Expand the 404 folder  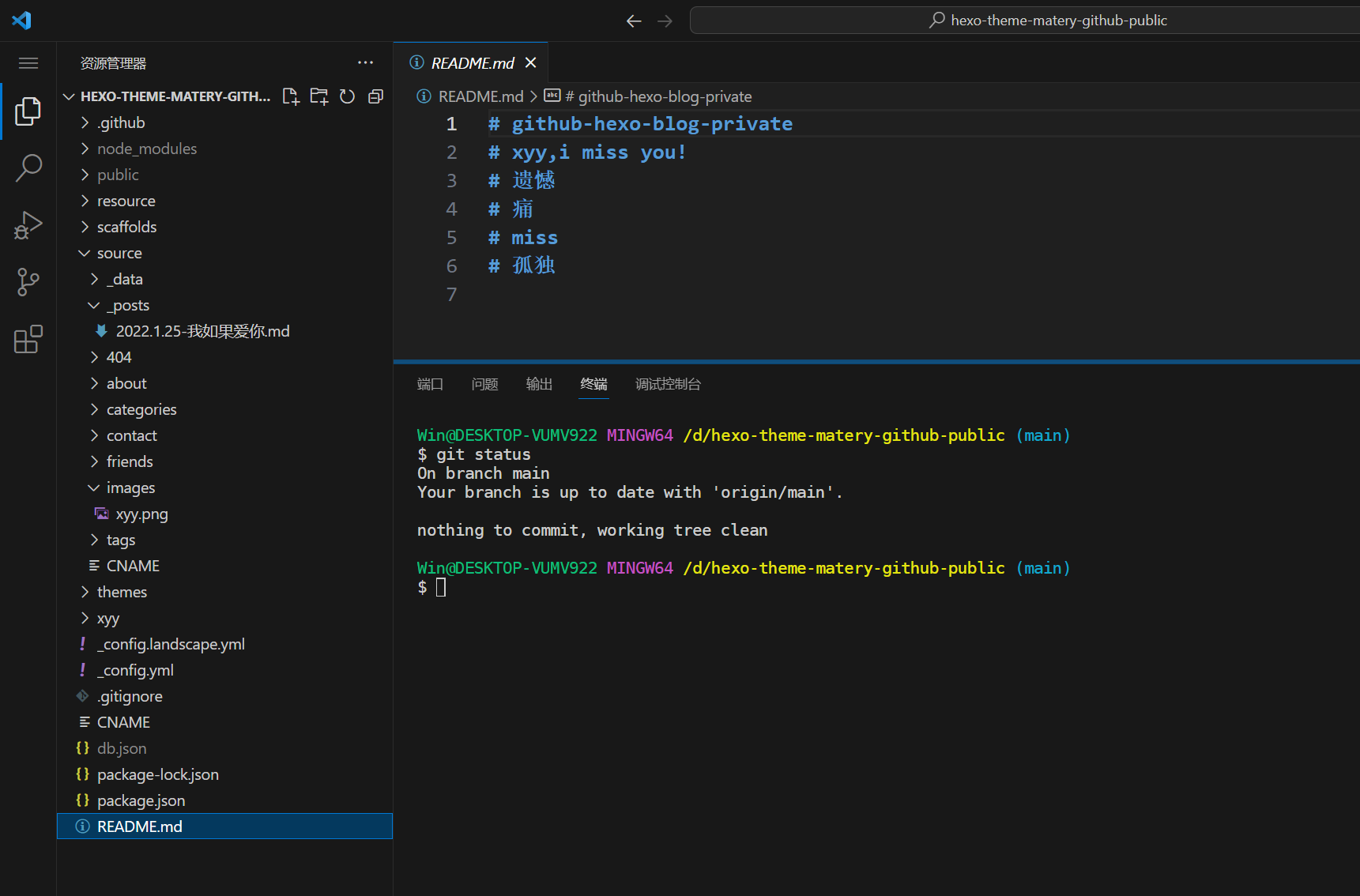point(224,357)
